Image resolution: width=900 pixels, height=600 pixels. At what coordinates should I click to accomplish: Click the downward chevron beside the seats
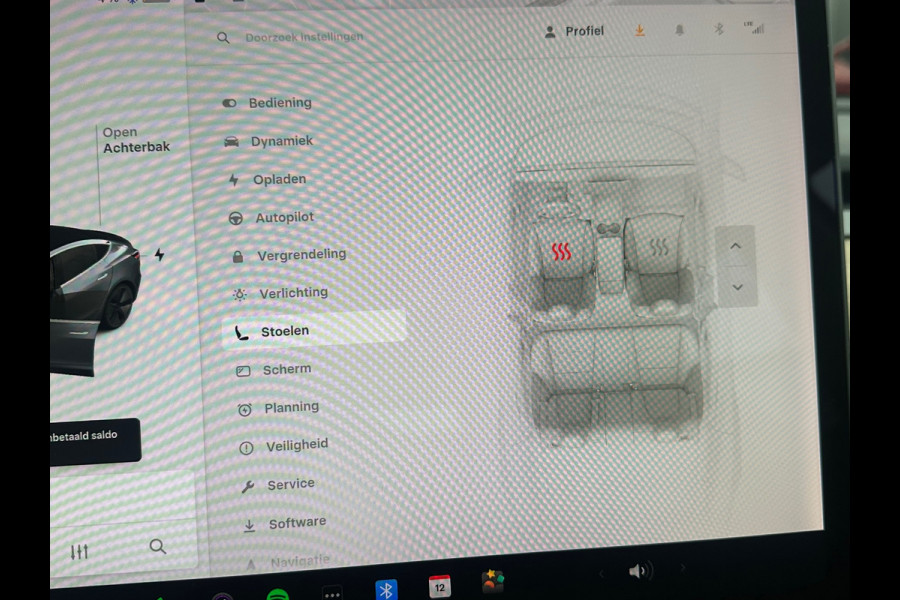coord(737,288)
